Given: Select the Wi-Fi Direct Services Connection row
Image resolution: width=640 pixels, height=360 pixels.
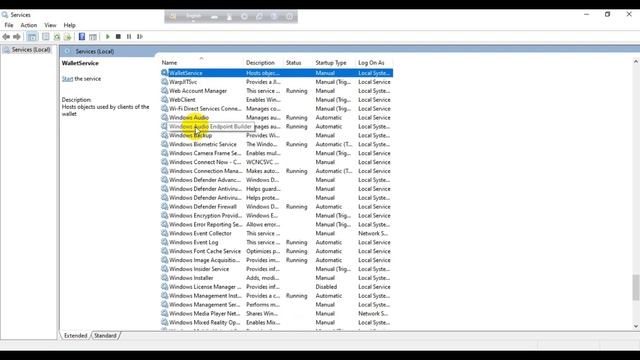Looking at the screenshot, I should 276,109.
